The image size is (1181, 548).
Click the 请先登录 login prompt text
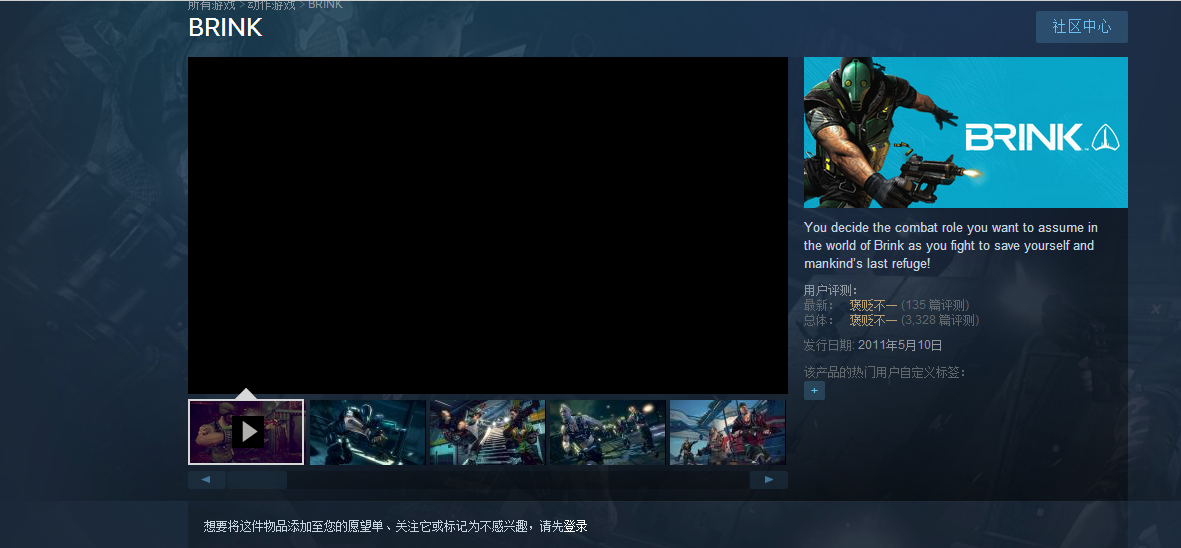[563, 526]
